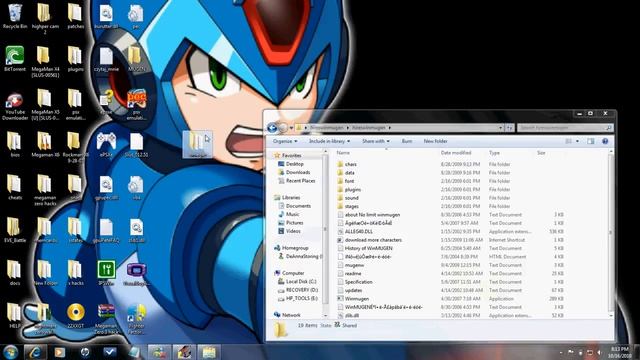
Task: Open the Organize dropdown menu
Action: [285, 141]
